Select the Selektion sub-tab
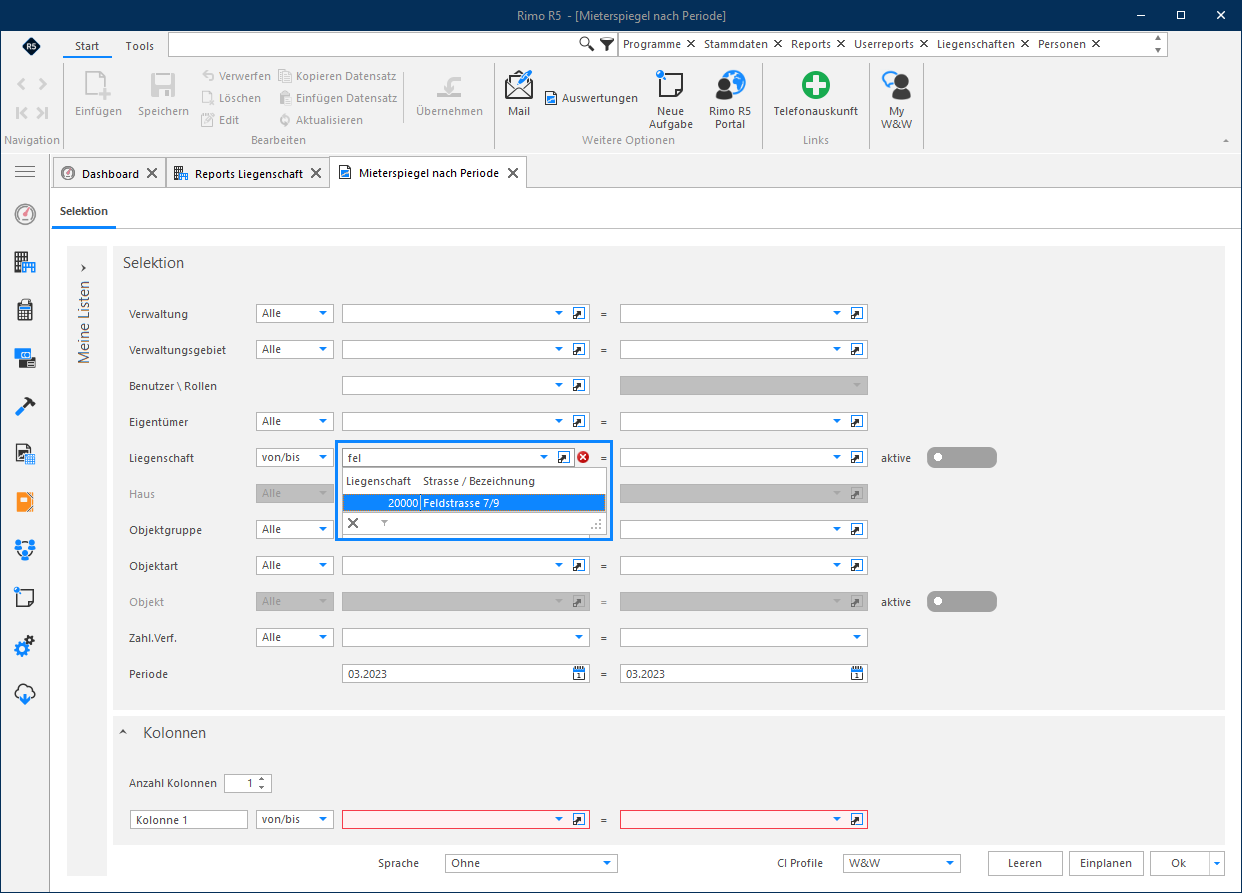Viewport: 1242px width, 893px height. [84, 211]
